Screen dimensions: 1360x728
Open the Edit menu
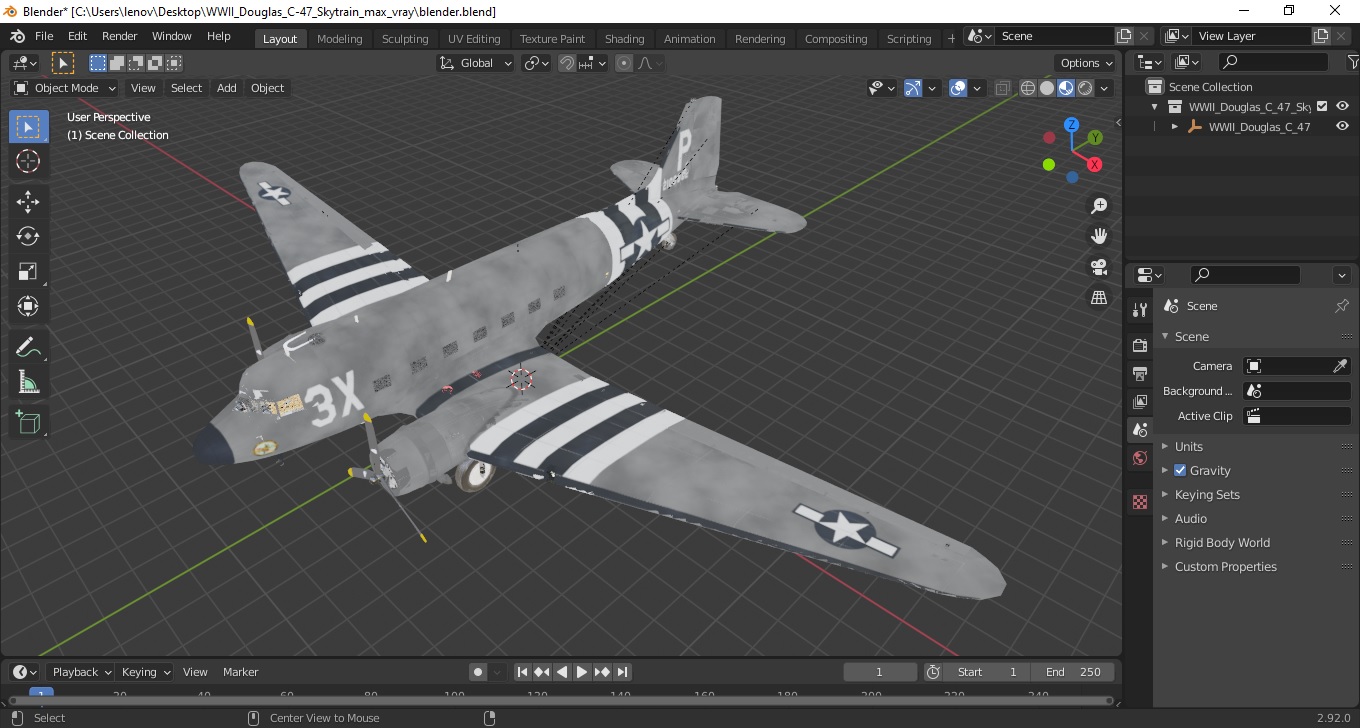[77, 36]
